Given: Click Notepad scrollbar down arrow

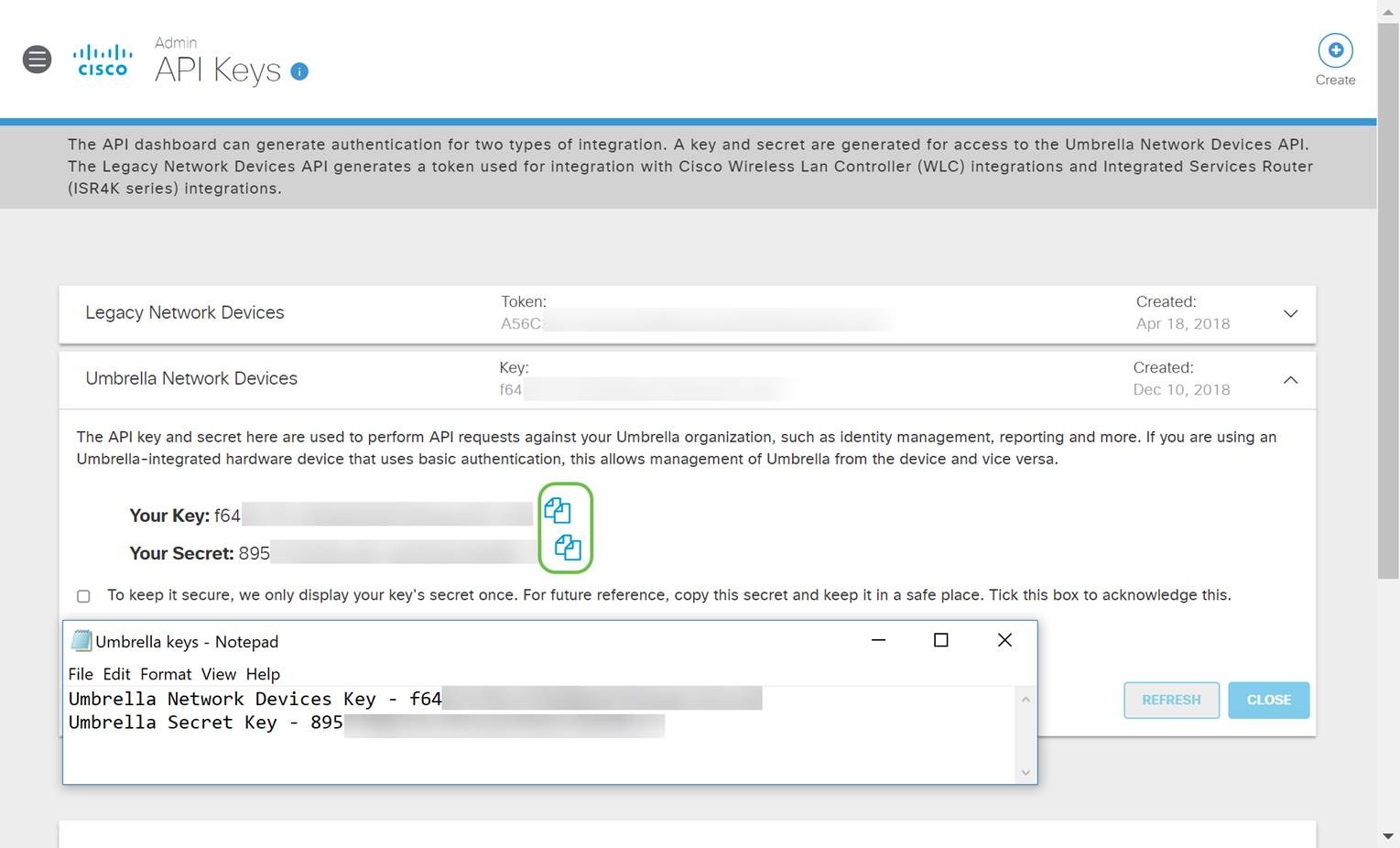Looking at the screenshot, I should (x=1026, y=773).
